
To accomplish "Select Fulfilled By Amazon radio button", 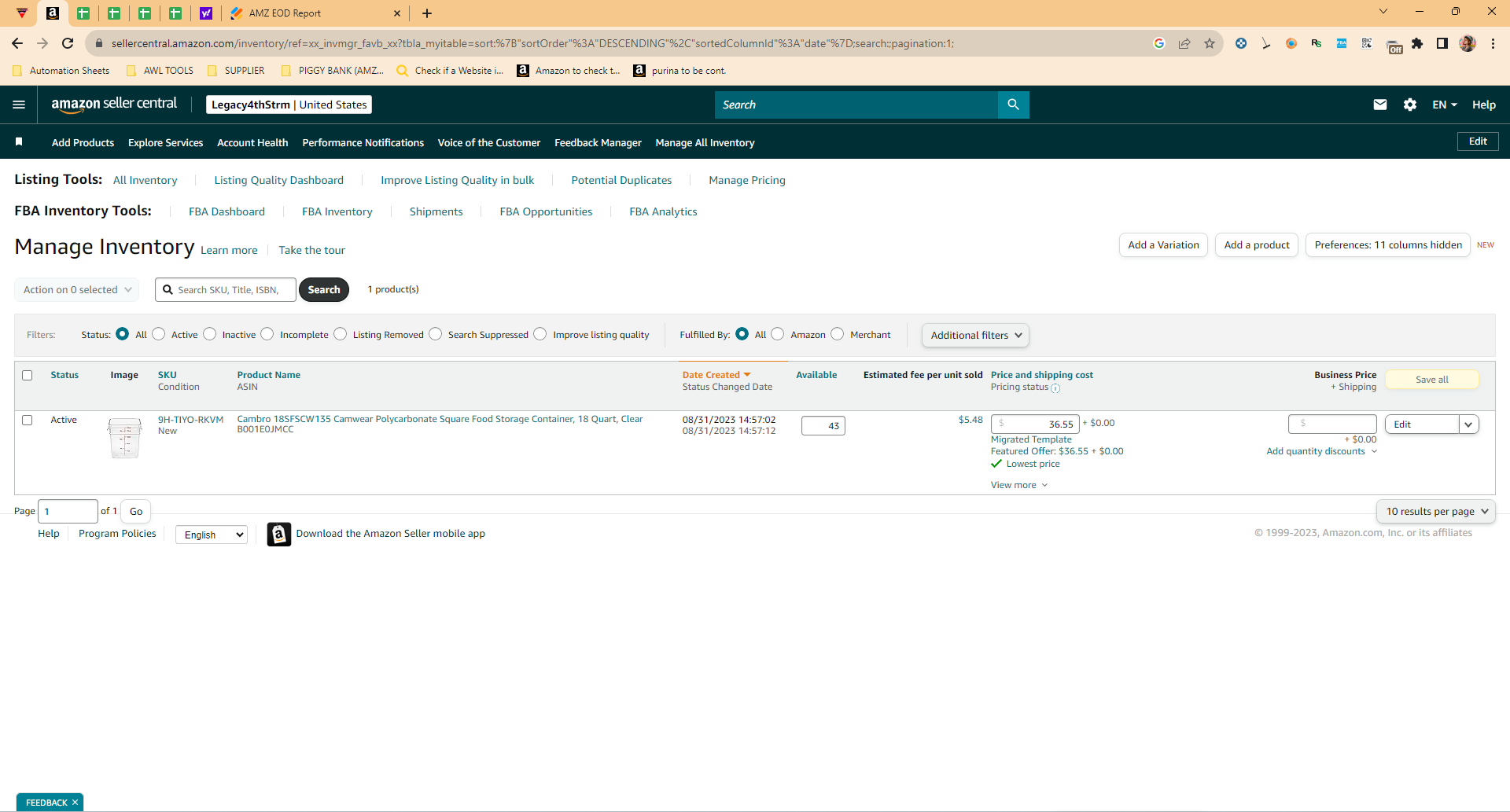I will point(778,334).
